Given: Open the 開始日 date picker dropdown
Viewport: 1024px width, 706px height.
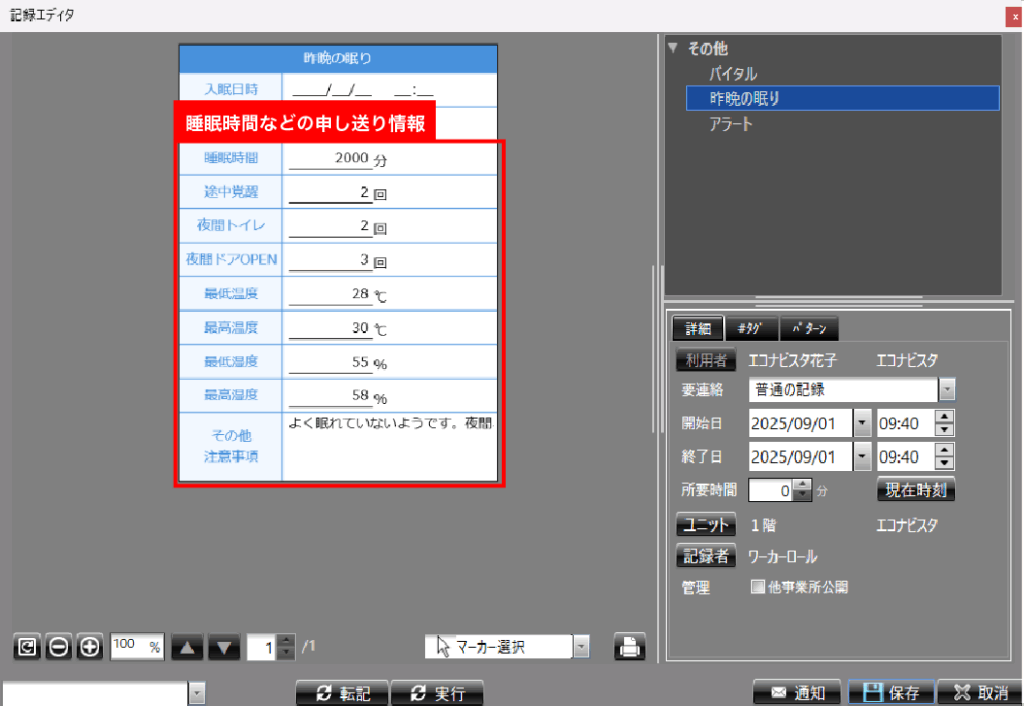Looking at the screenshot, I should click(863, 423).
